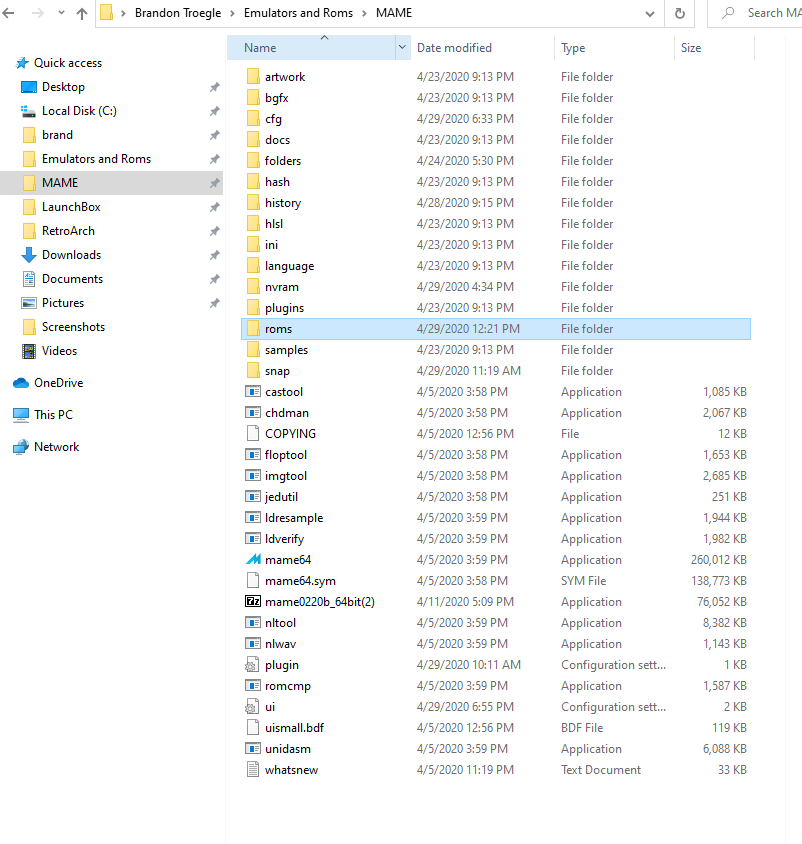Select mame0220b_64bit(2) 7z archive icon

coord(253,601)
